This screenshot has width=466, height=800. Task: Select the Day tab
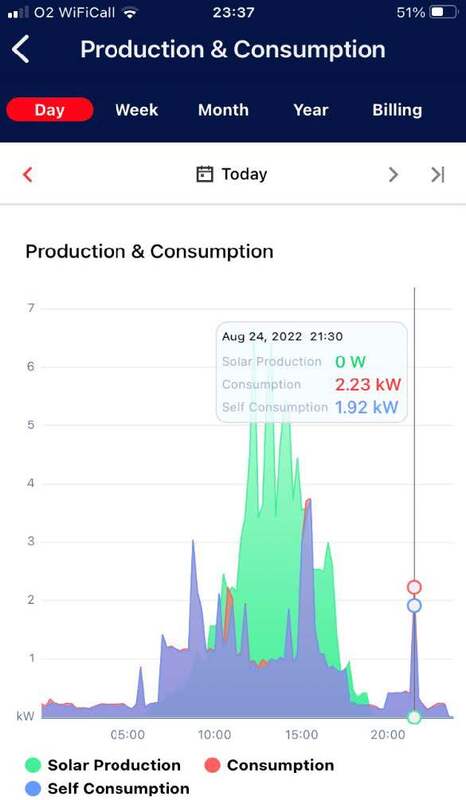[50, 110]
